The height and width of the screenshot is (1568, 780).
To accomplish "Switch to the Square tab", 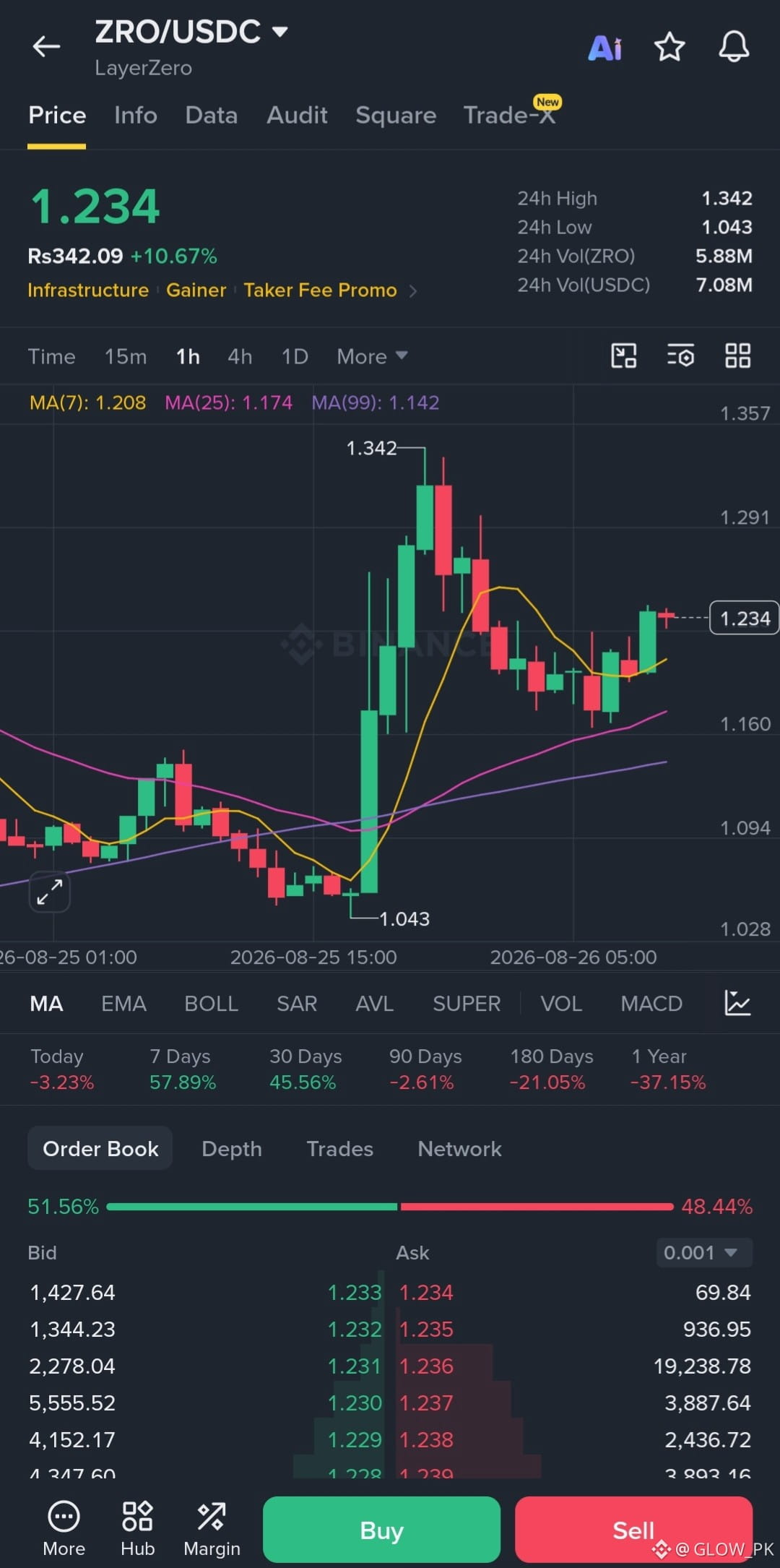I will tap(396, 115).
